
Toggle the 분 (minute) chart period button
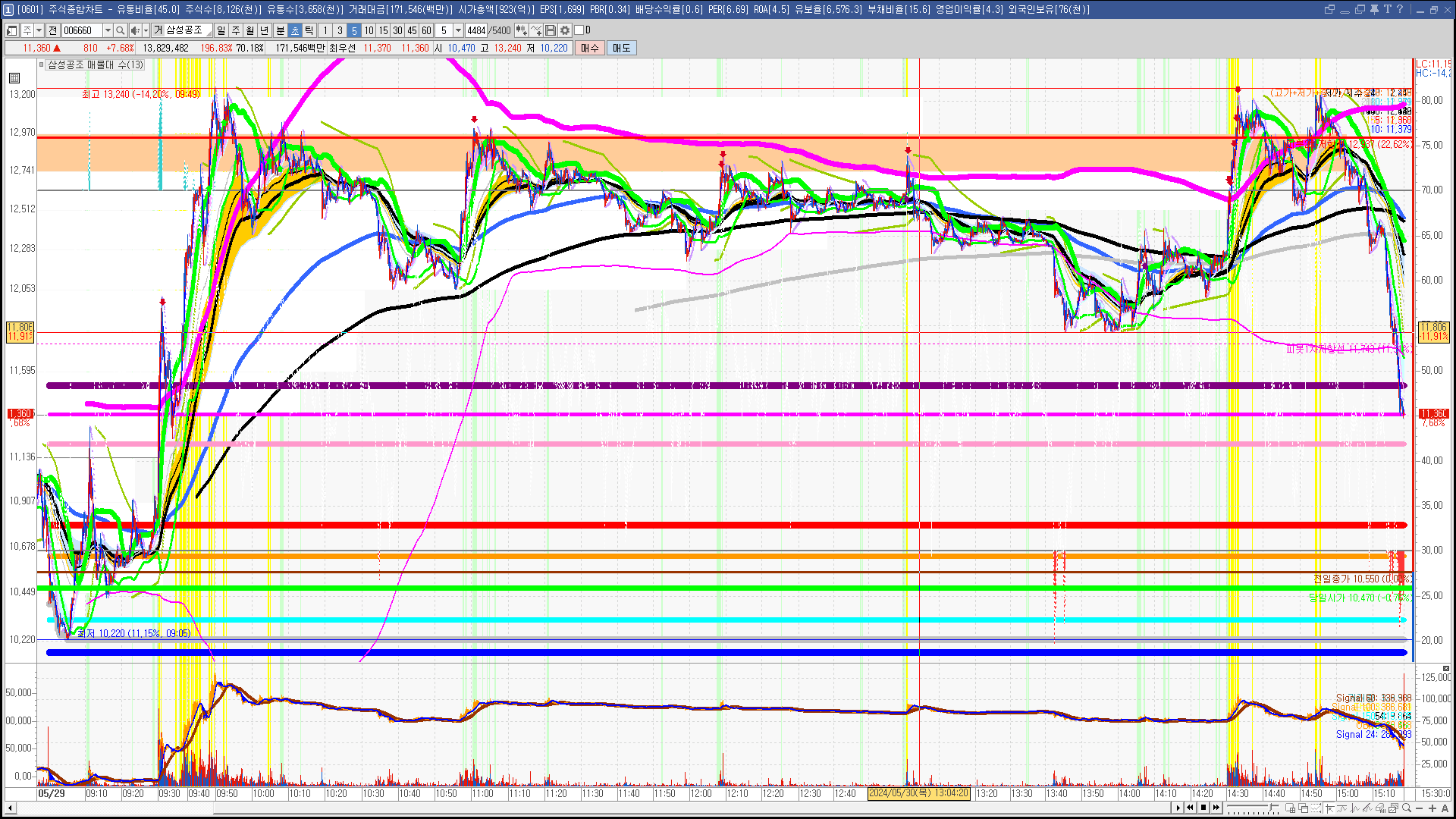(x=280, y=30)
